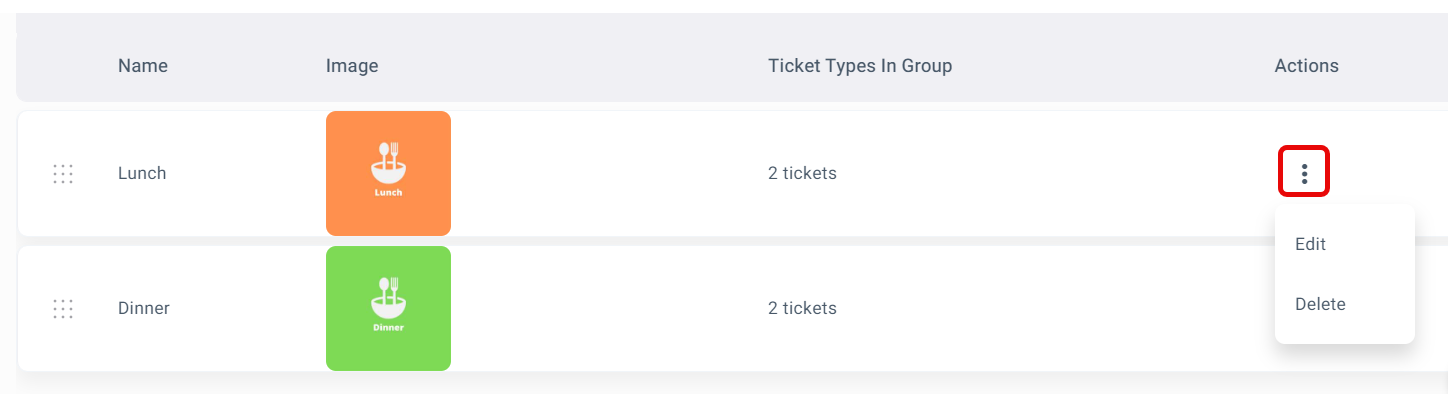Screen dimensions: 1448x394
Task: Select the Dinner group name
Action: point(144,308)
